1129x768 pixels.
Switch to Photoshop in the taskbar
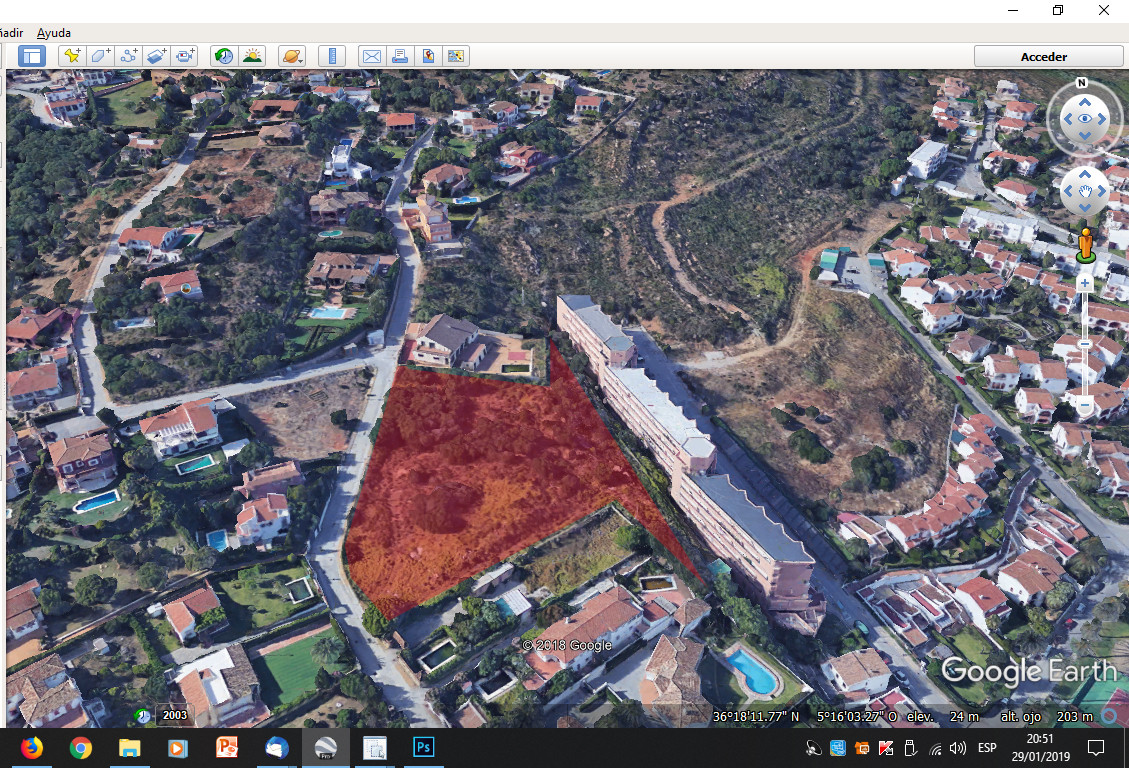[423, 748]
